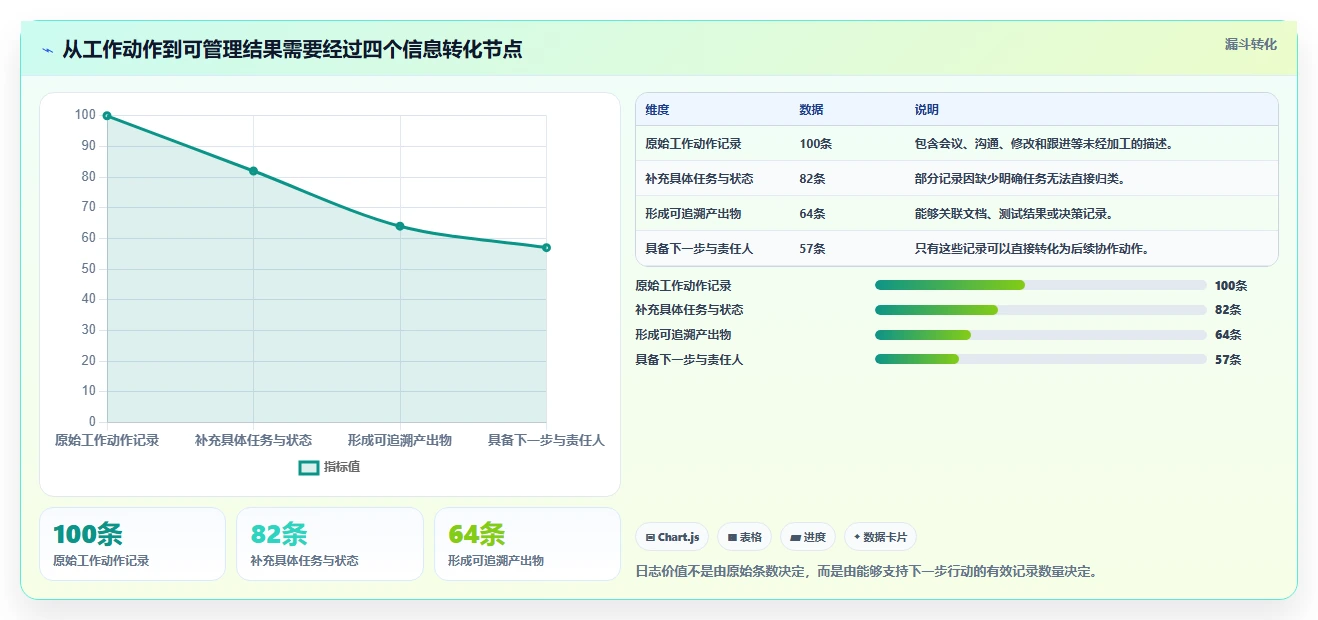Image resolution: width=1318 pixels, height=620 pixels.
Task: Click the 原始工作动作记录 table cell
Action: tap(693, 144)
